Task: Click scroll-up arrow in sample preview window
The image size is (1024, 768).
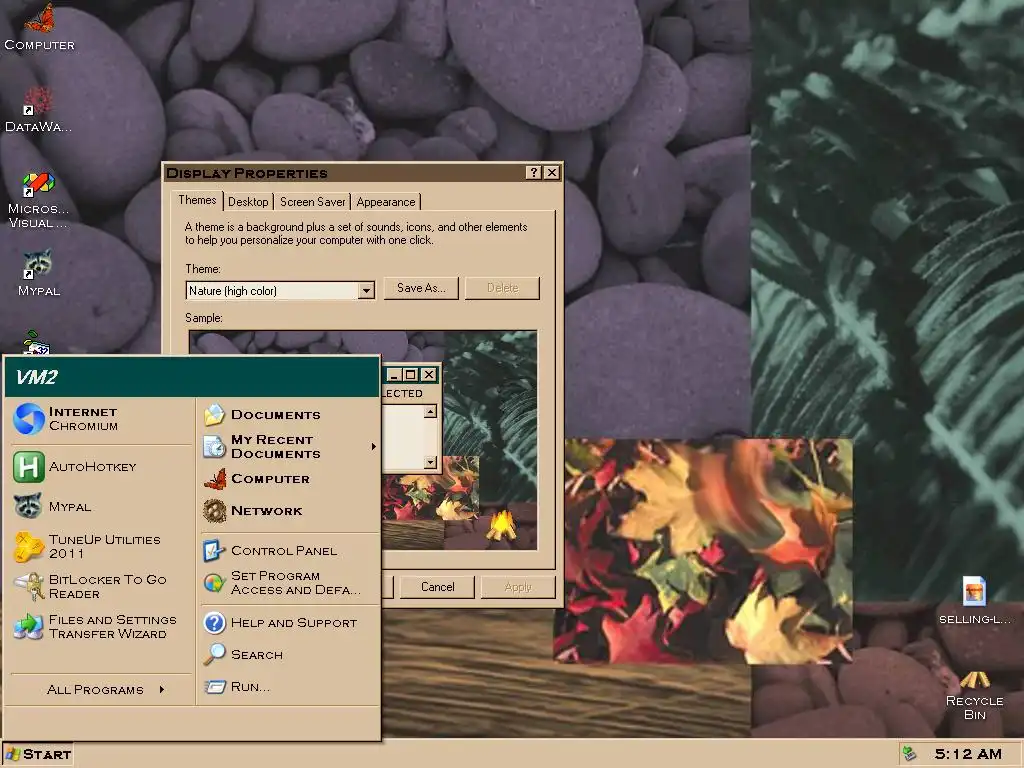Action: [430, 411]
